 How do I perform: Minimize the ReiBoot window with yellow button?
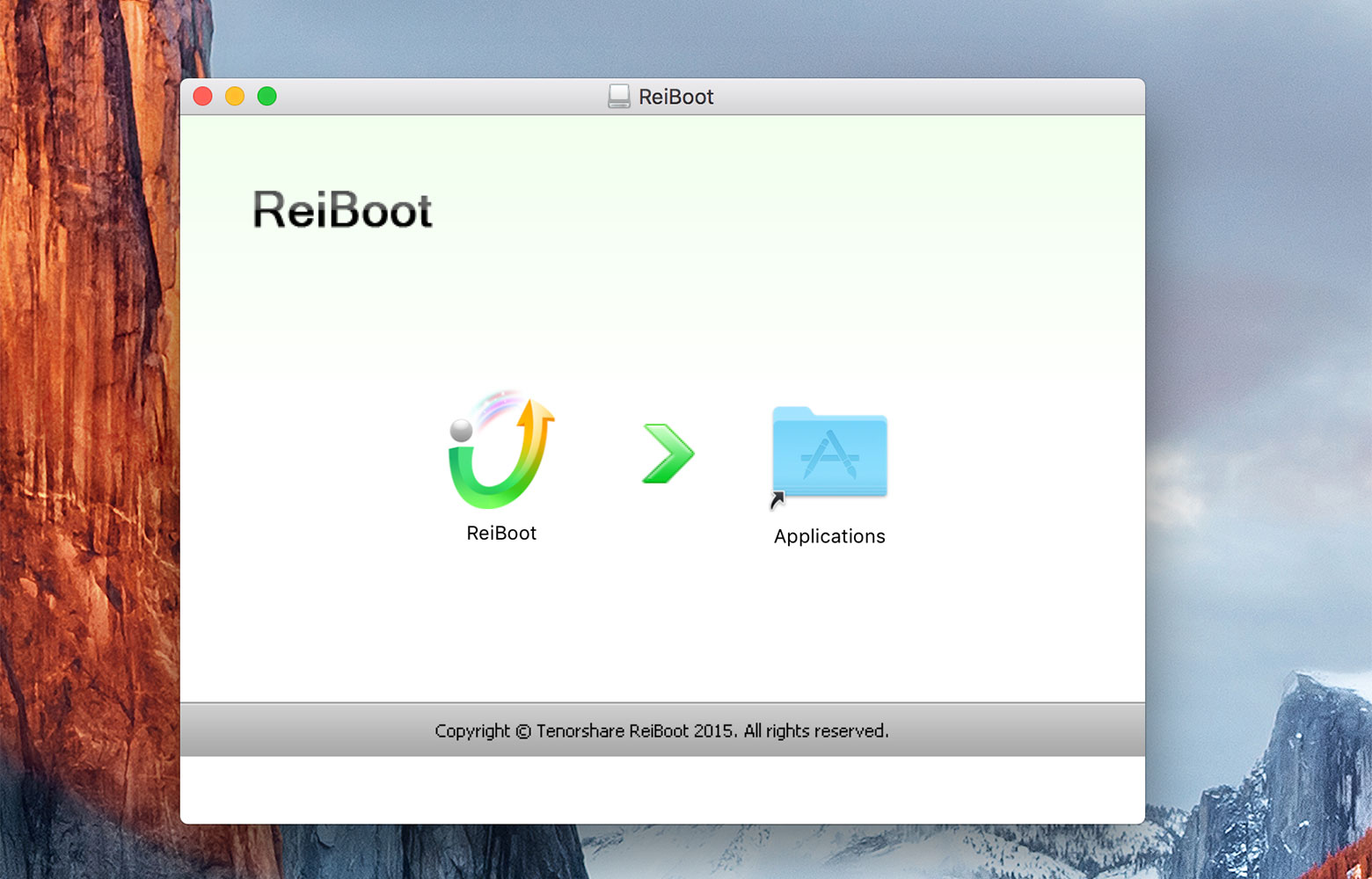[235, 96]
